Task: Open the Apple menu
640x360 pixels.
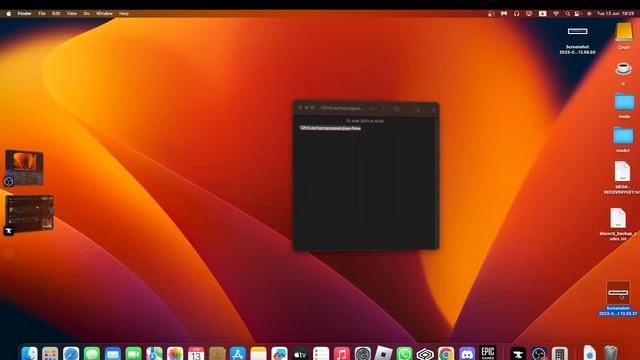Action: point(9,13)
